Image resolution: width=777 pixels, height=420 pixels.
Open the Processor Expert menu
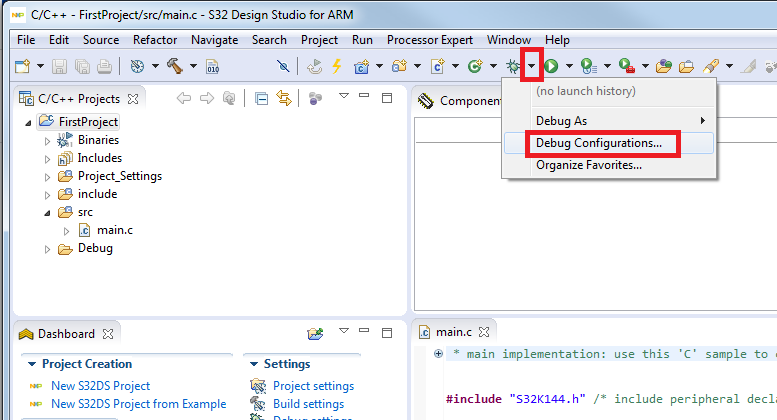tap(430, 40)
